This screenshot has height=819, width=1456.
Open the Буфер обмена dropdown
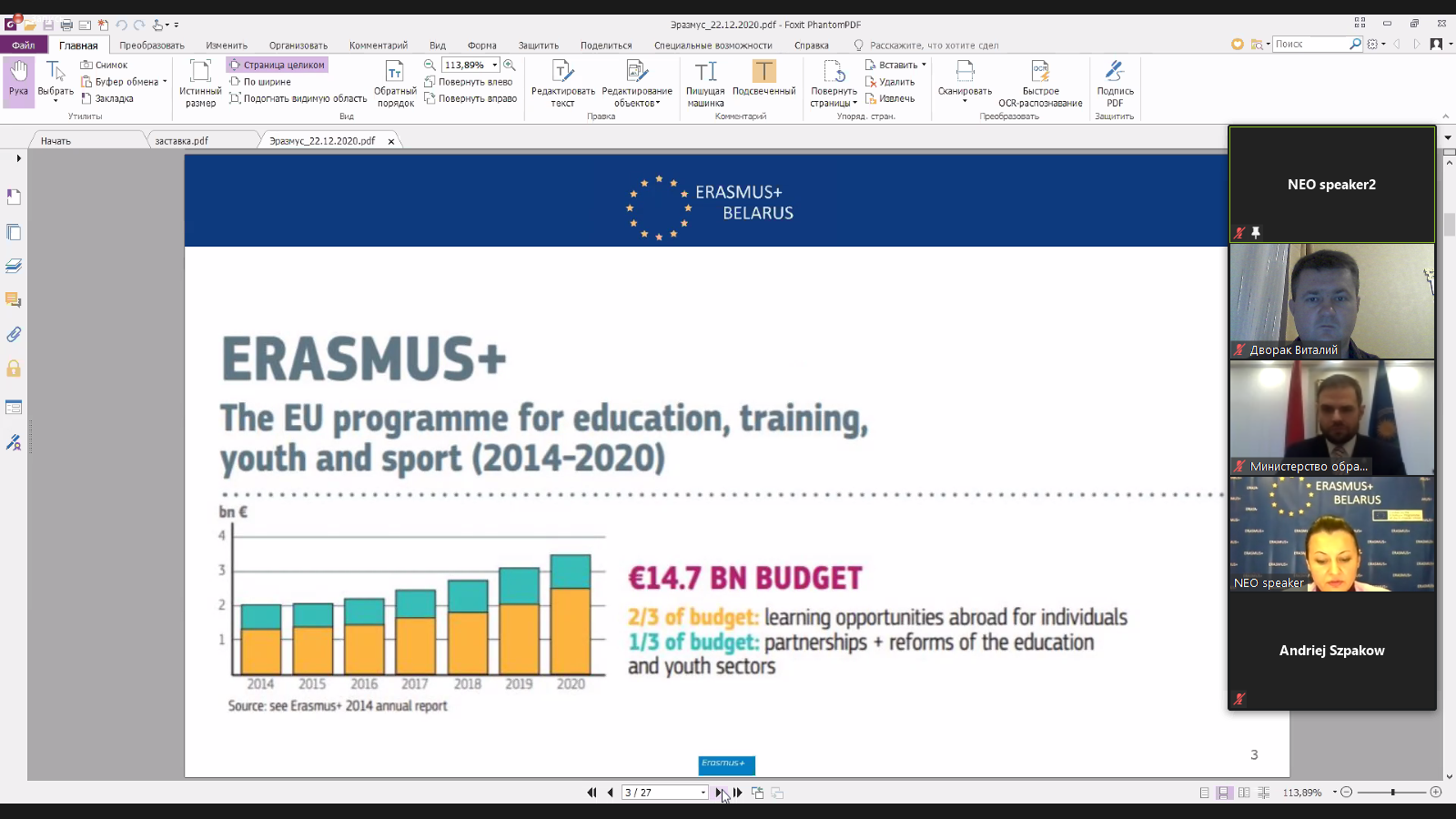(165, 82)
